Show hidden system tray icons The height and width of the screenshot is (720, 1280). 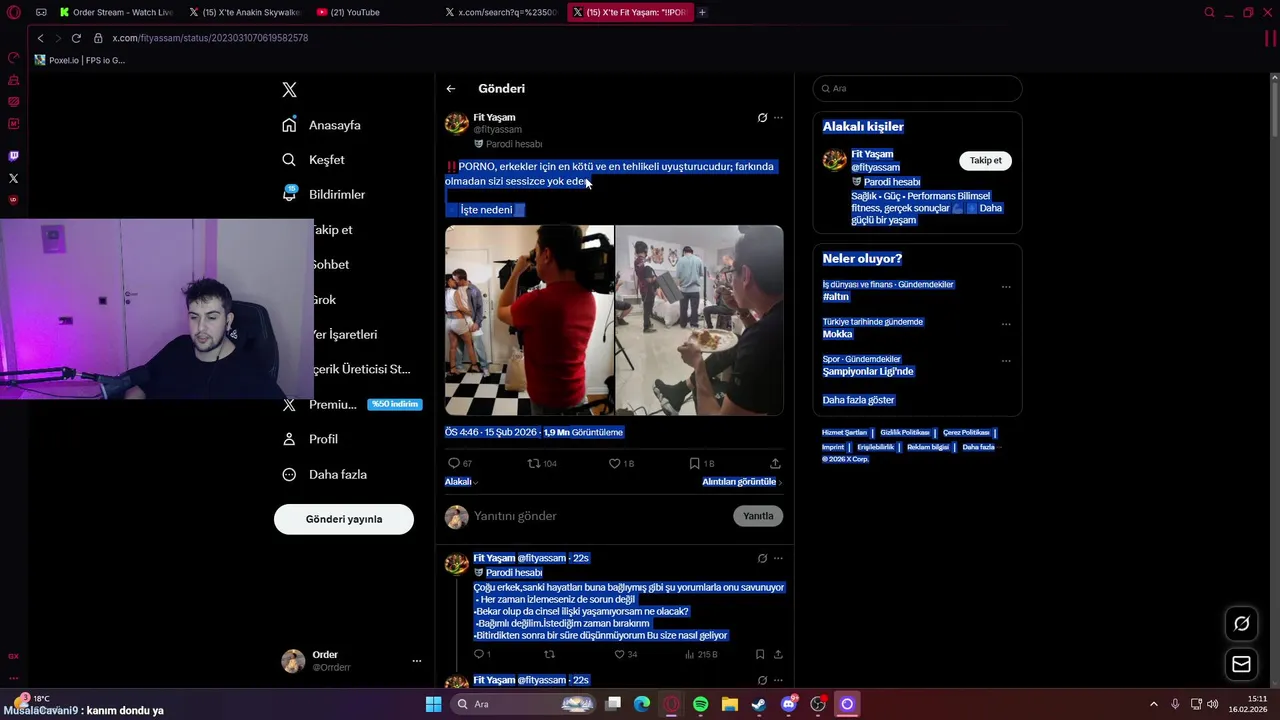coord(1153,704)
